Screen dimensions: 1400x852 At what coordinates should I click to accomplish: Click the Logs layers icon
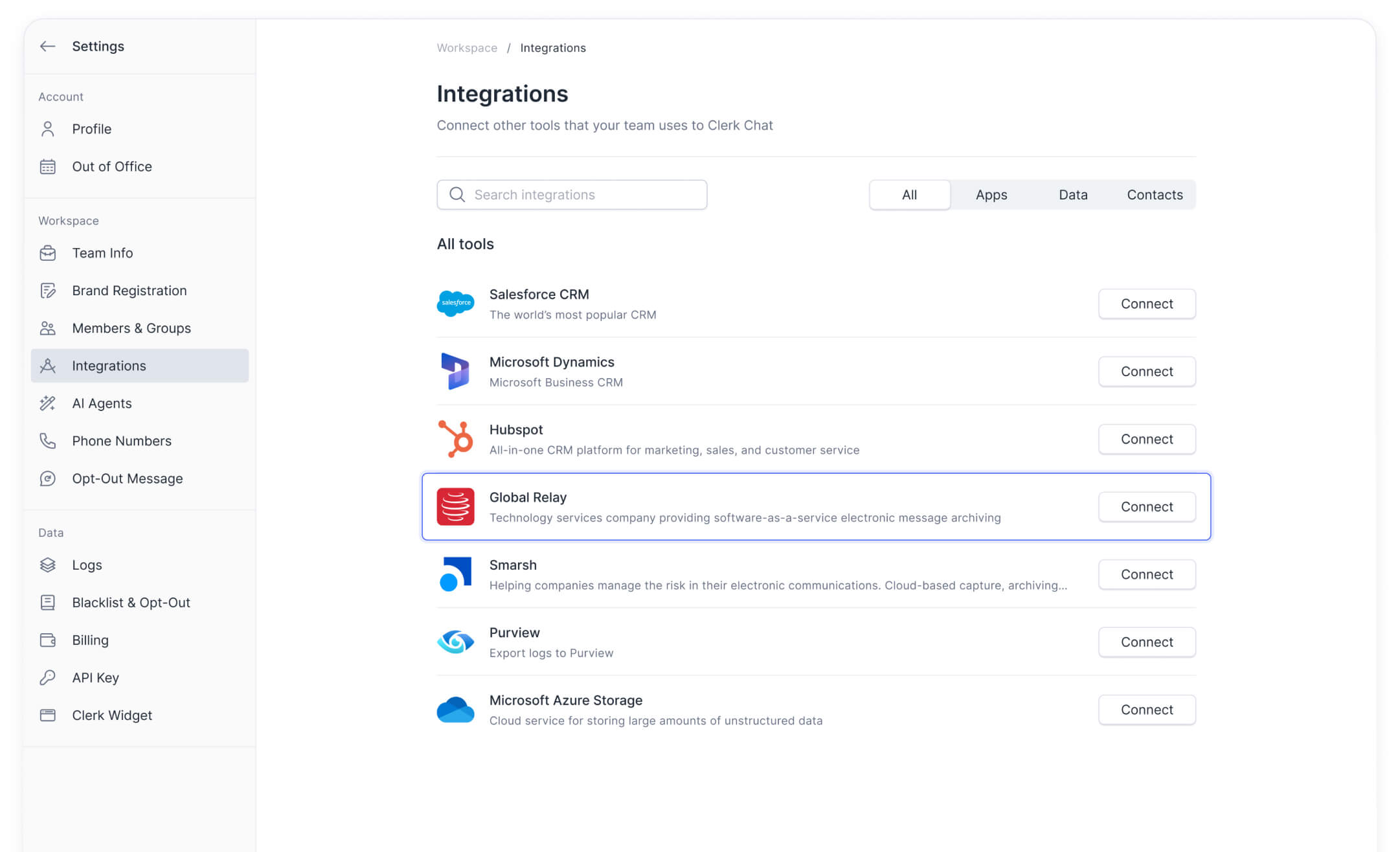(47, 565)
